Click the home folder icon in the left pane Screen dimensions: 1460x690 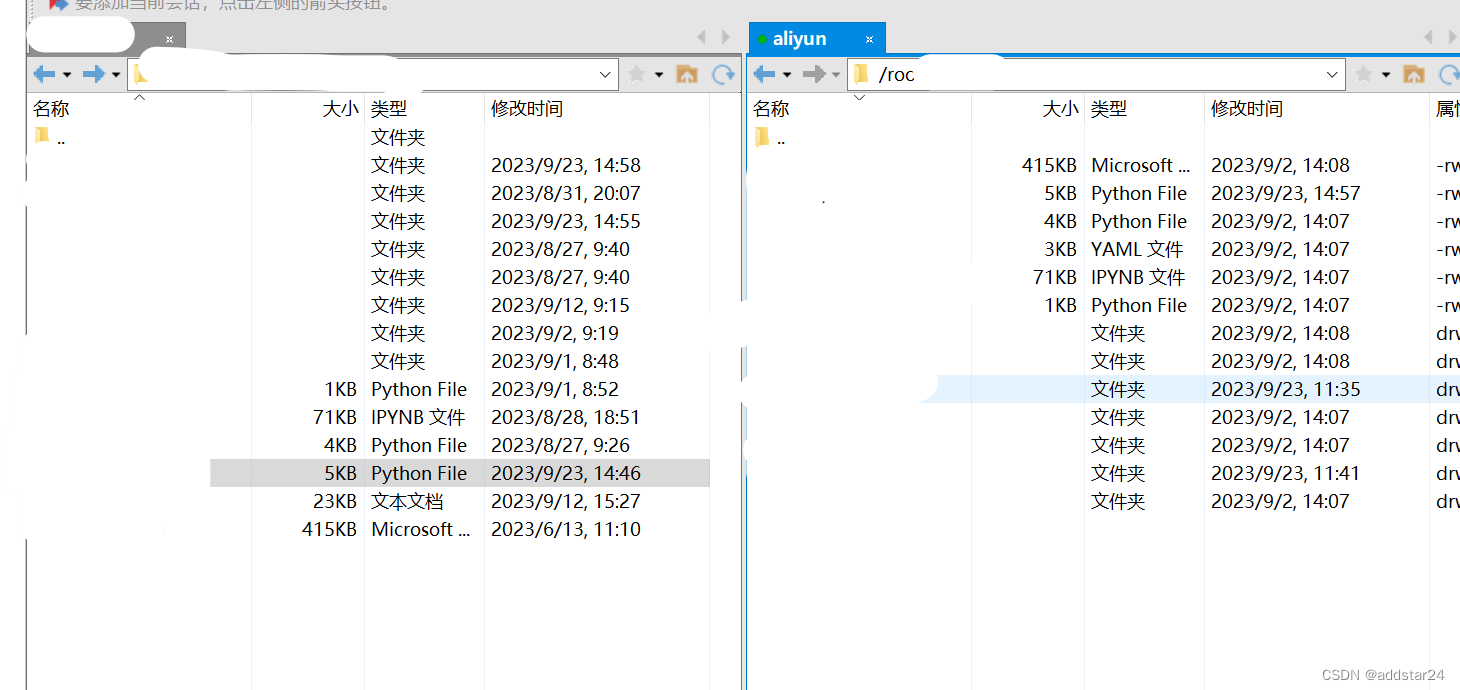(687, 73)
